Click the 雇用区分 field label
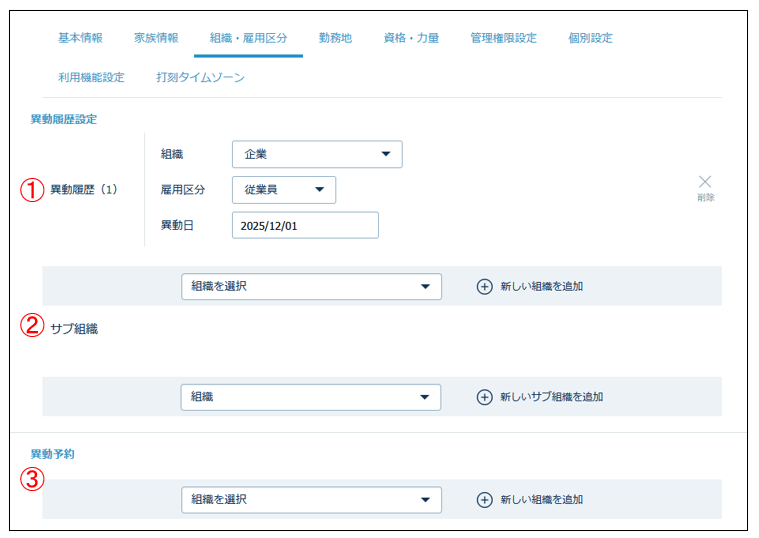The image size is (759, 538). coord(182,190)
